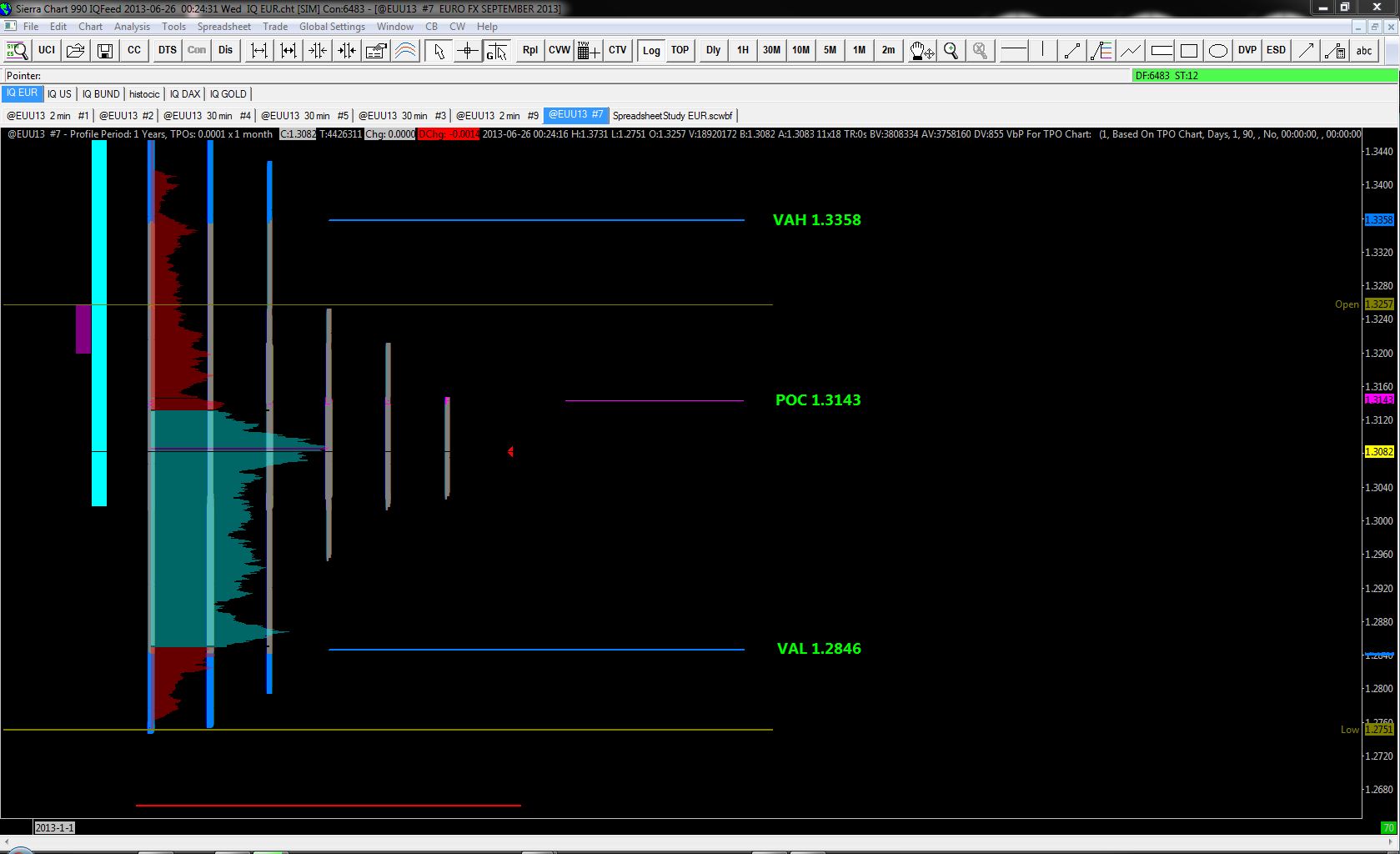Click the Dis toolbar button
This screenshot has height=854, width=1400.
tap(226, 50)
